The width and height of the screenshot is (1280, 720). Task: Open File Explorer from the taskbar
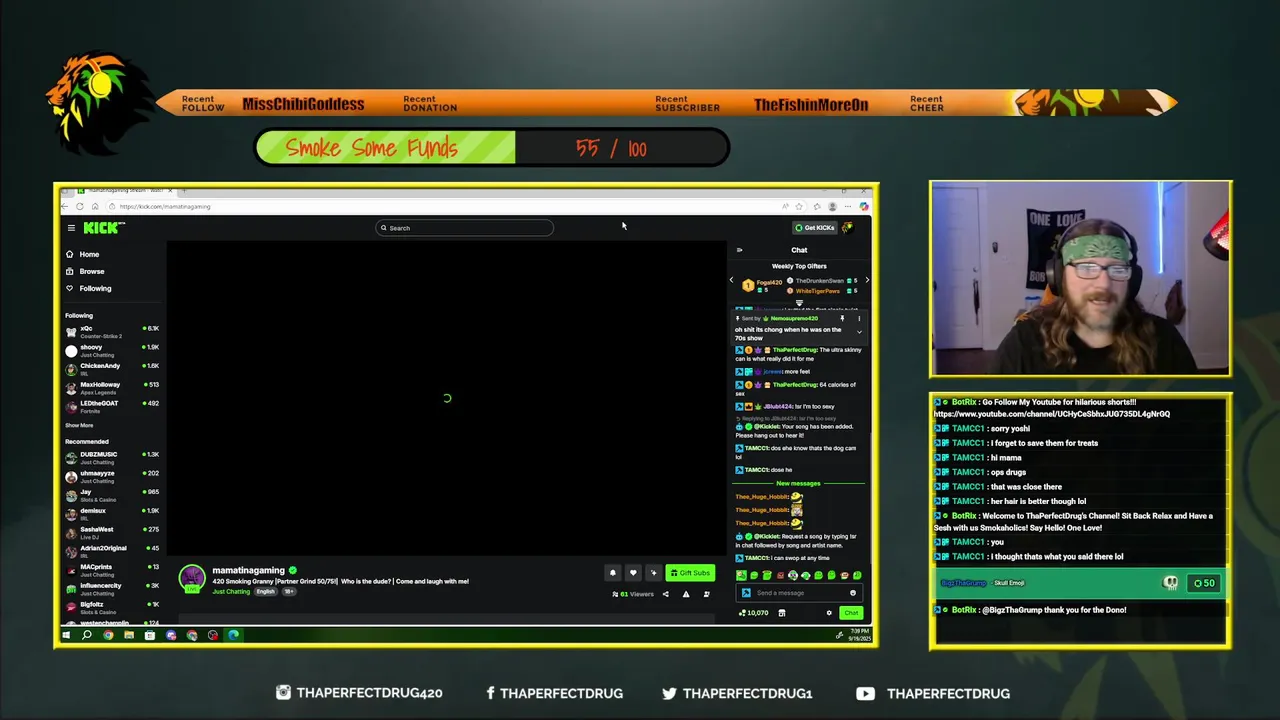(129, 635)
